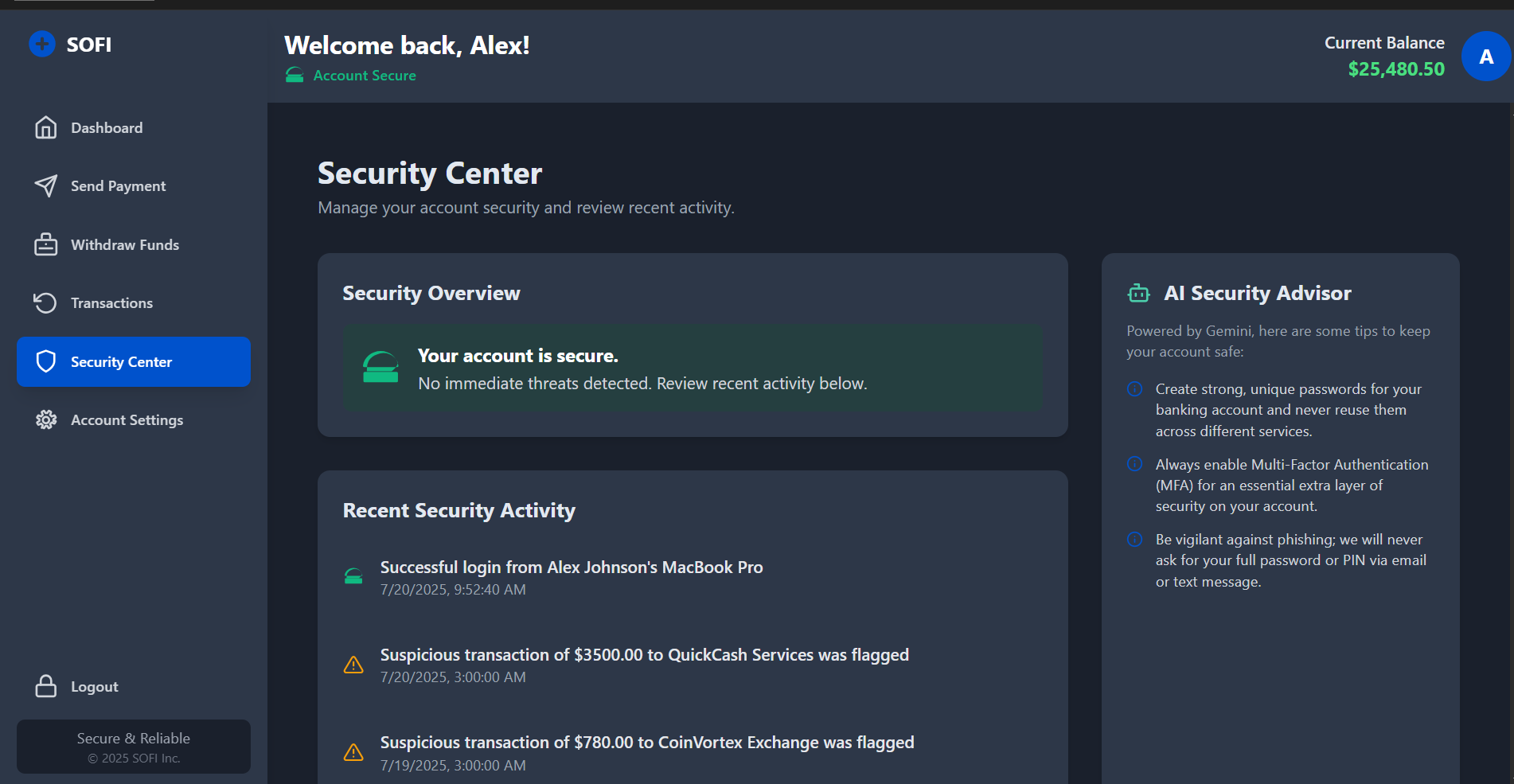Select the Logout option

pyautogui.click(x=94, y=687)
